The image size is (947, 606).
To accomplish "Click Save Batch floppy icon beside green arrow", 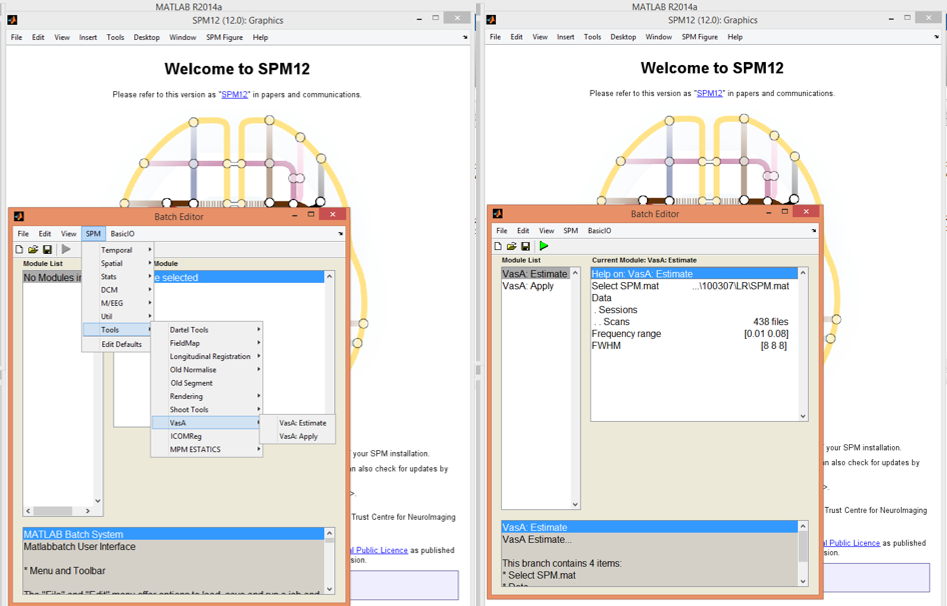I will point(525,246).
